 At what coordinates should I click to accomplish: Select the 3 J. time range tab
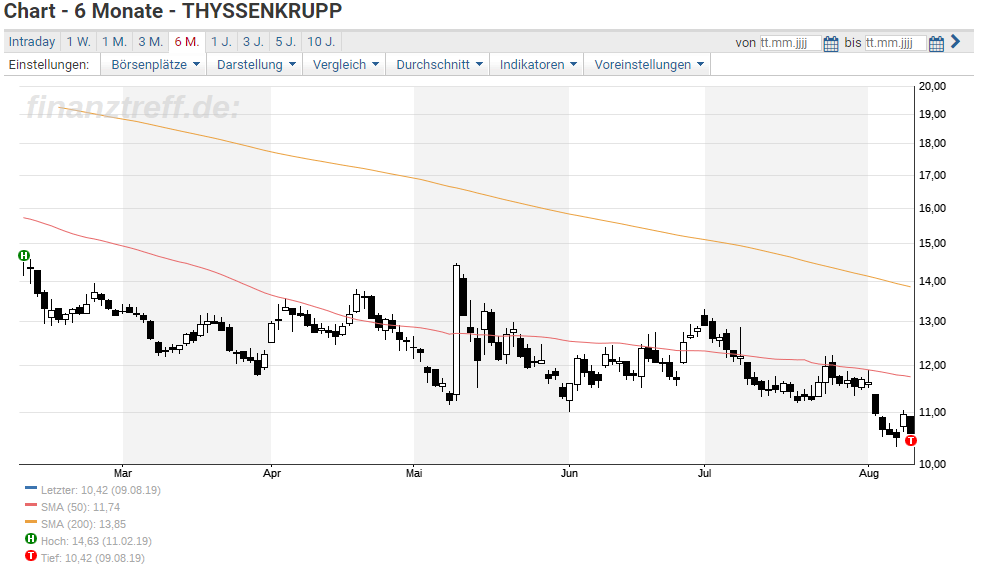pos(254,42)
